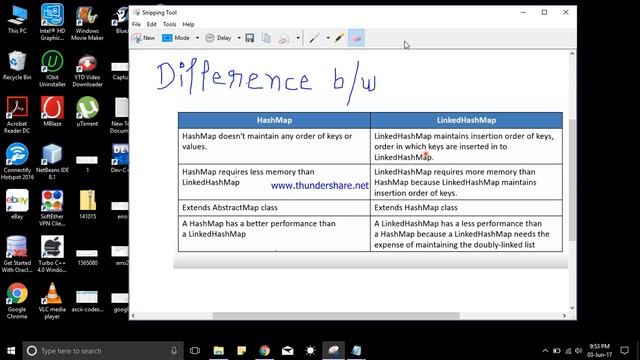
Task: Open Task View on the taskbar
Action: [x=195, y=351]
